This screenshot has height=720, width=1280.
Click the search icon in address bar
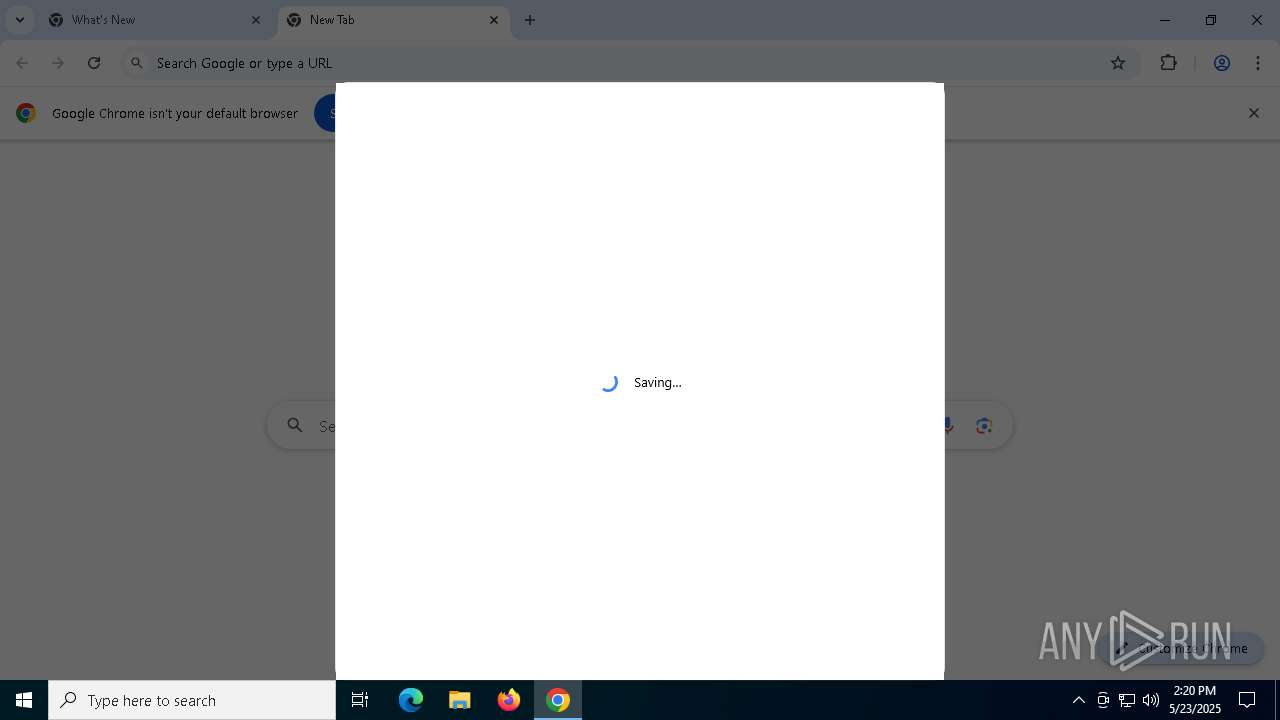click(138, 63)
